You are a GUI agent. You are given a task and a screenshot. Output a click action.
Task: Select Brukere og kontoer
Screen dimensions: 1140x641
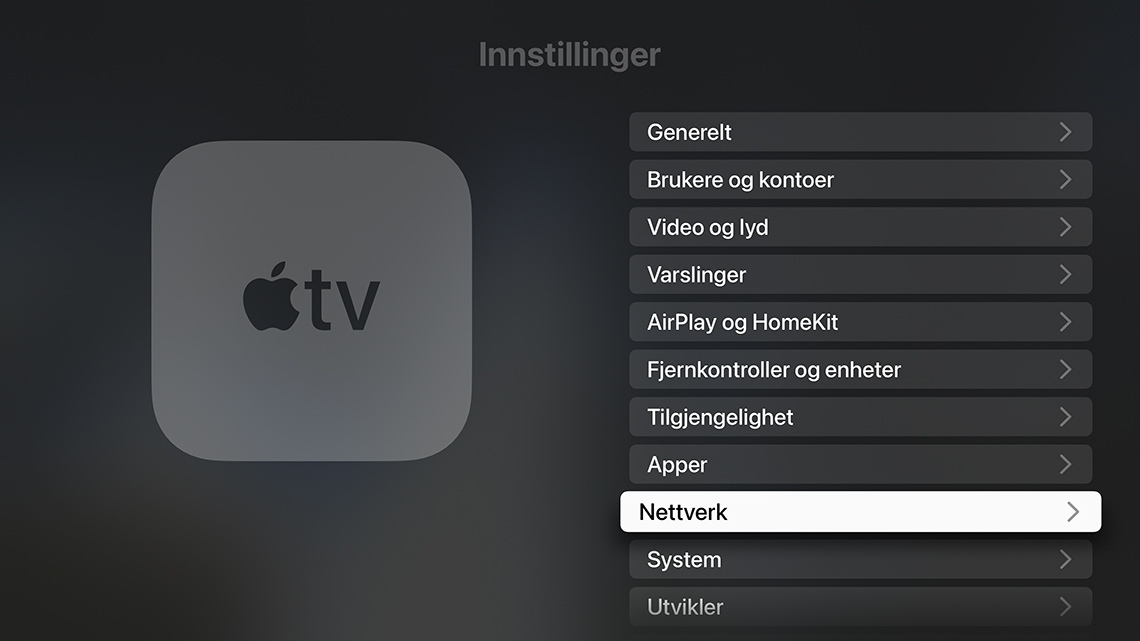860,180
